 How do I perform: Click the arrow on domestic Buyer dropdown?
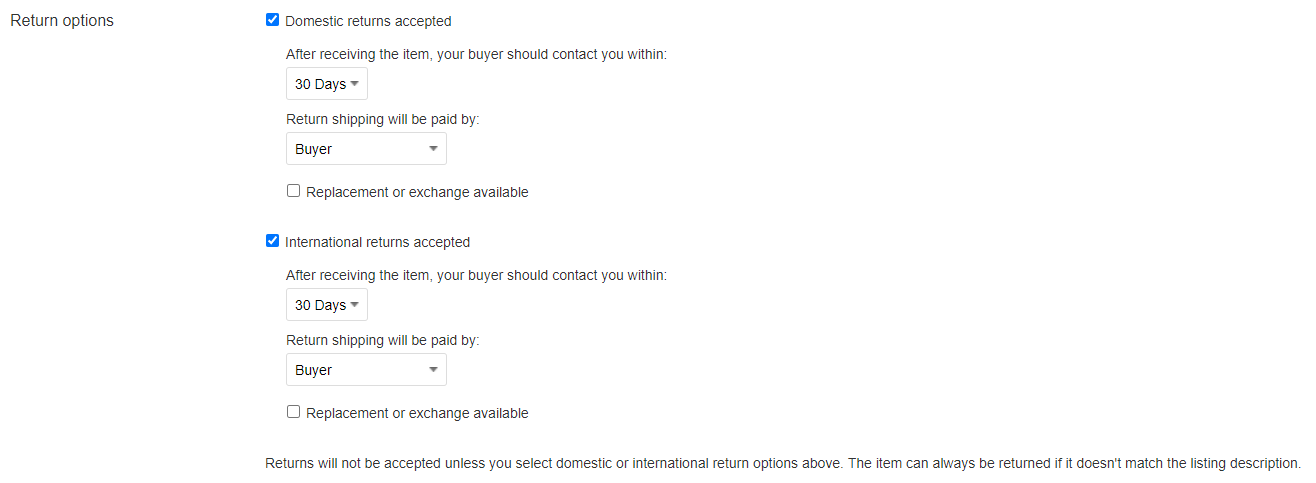[433, 149]
